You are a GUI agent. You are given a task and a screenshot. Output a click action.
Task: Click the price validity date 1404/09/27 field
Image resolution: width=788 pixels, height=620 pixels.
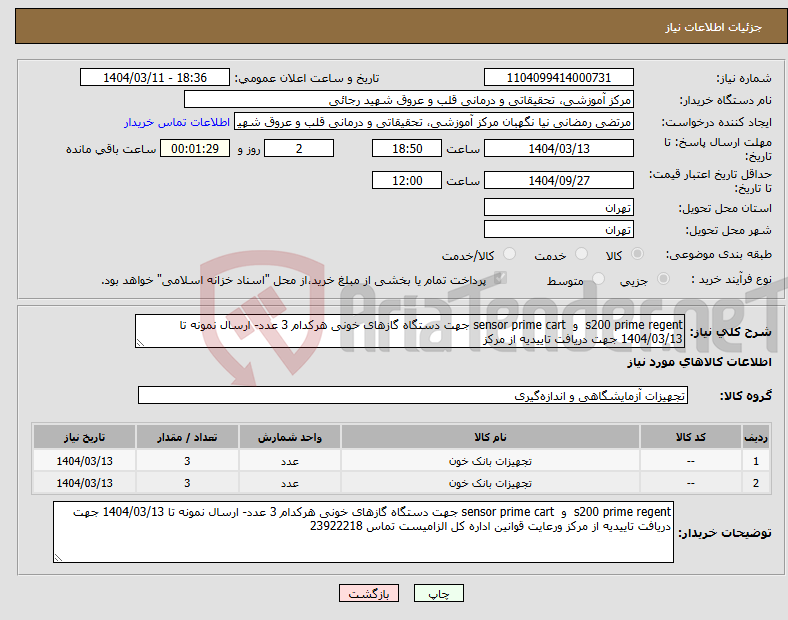(x=558, y=180)
